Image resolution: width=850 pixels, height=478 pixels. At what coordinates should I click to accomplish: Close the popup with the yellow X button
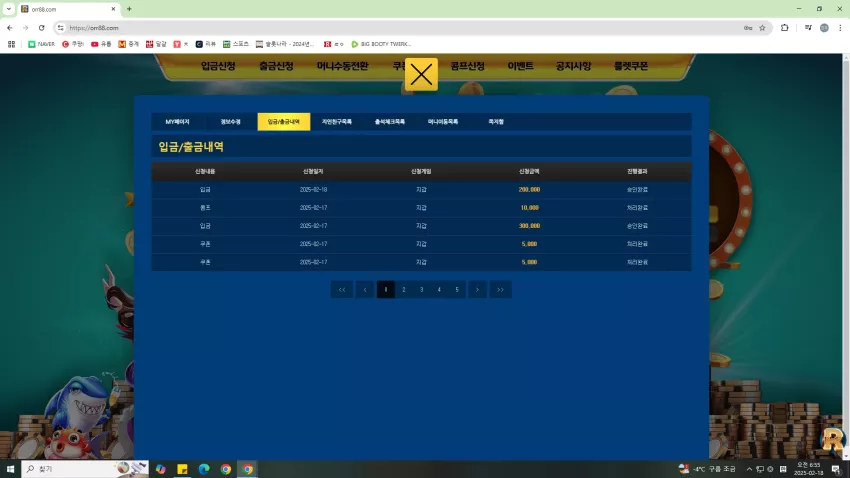(421, 74)
